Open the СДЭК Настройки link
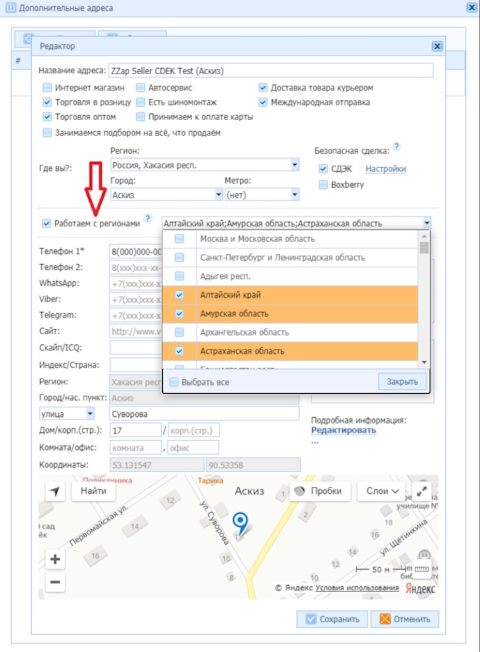 pos(386,169)
